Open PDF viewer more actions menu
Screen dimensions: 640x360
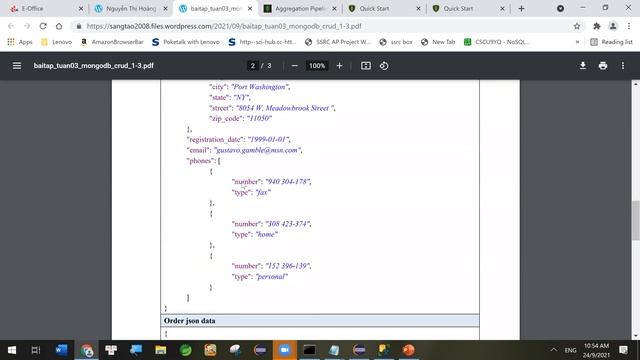tap(623, 66)
